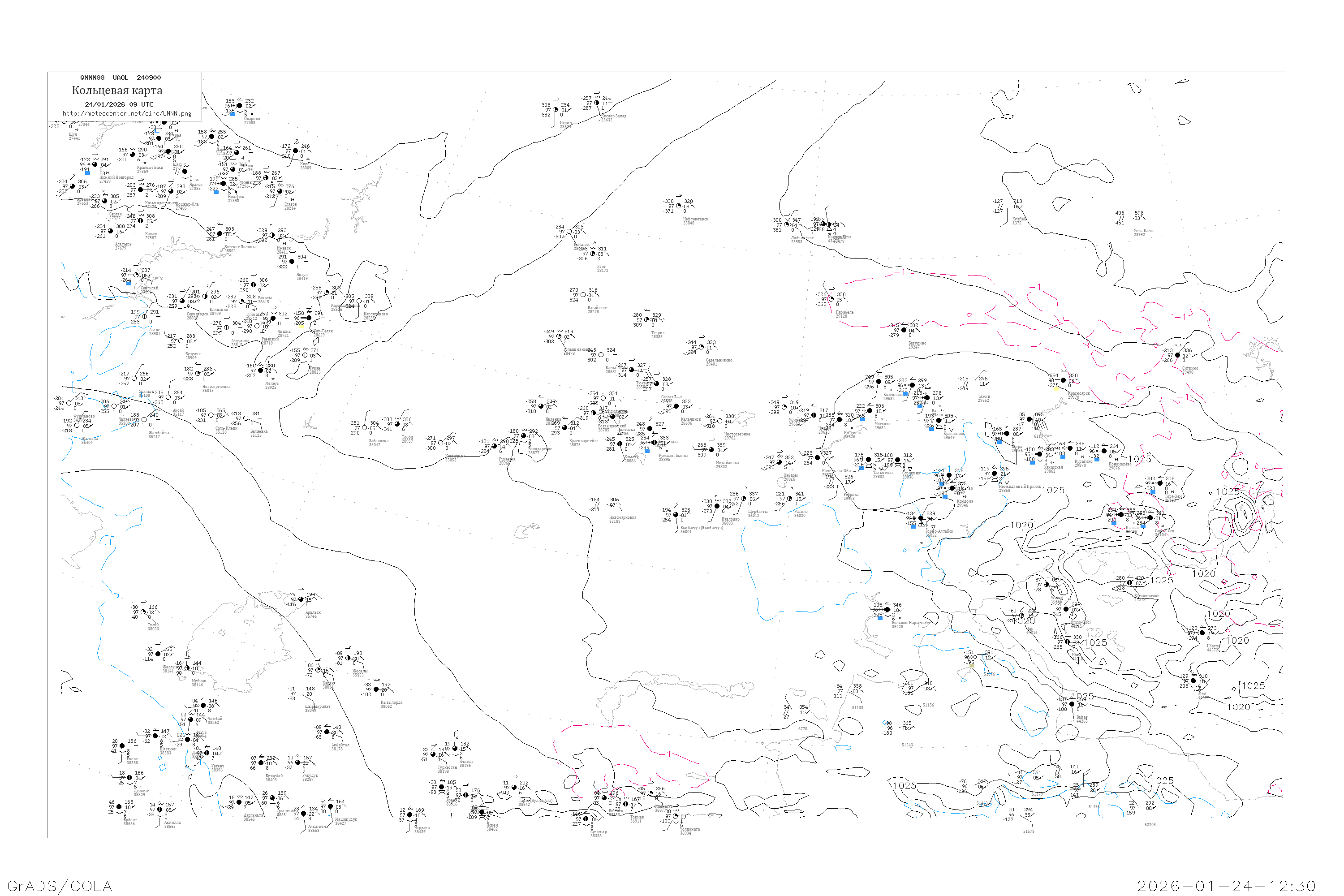Click the Кызылорда station circle marker
This screenshot has height=896, width=1344.
coord(376,690)
